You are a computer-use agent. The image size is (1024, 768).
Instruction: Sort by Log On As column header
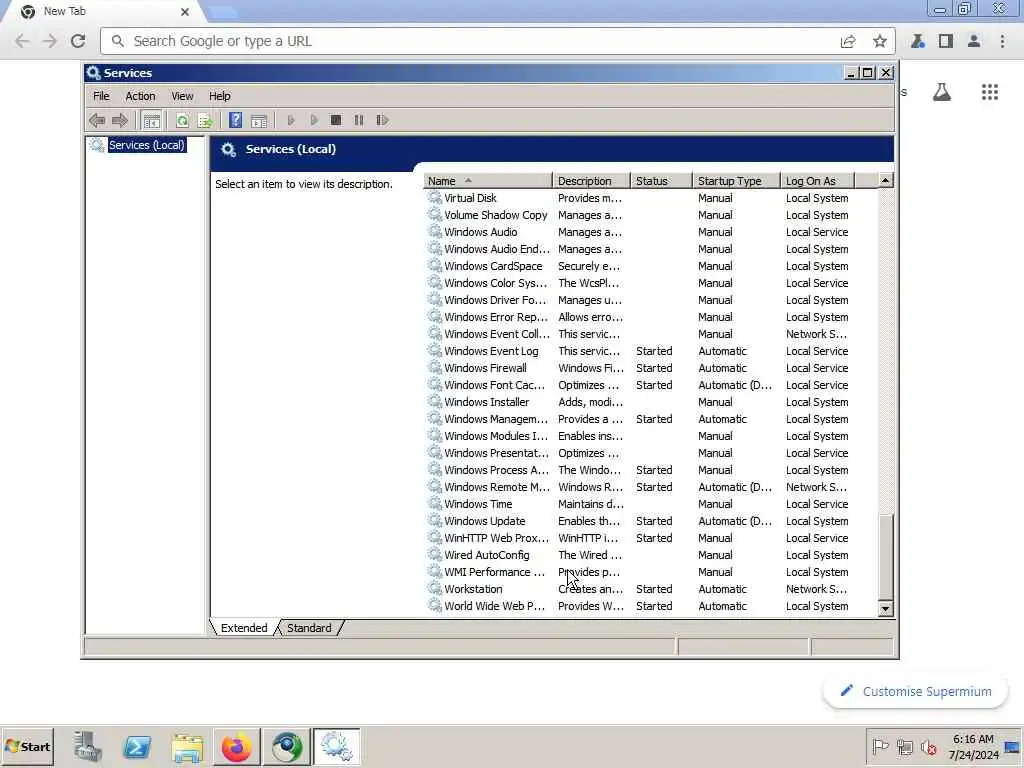(818, 181)
